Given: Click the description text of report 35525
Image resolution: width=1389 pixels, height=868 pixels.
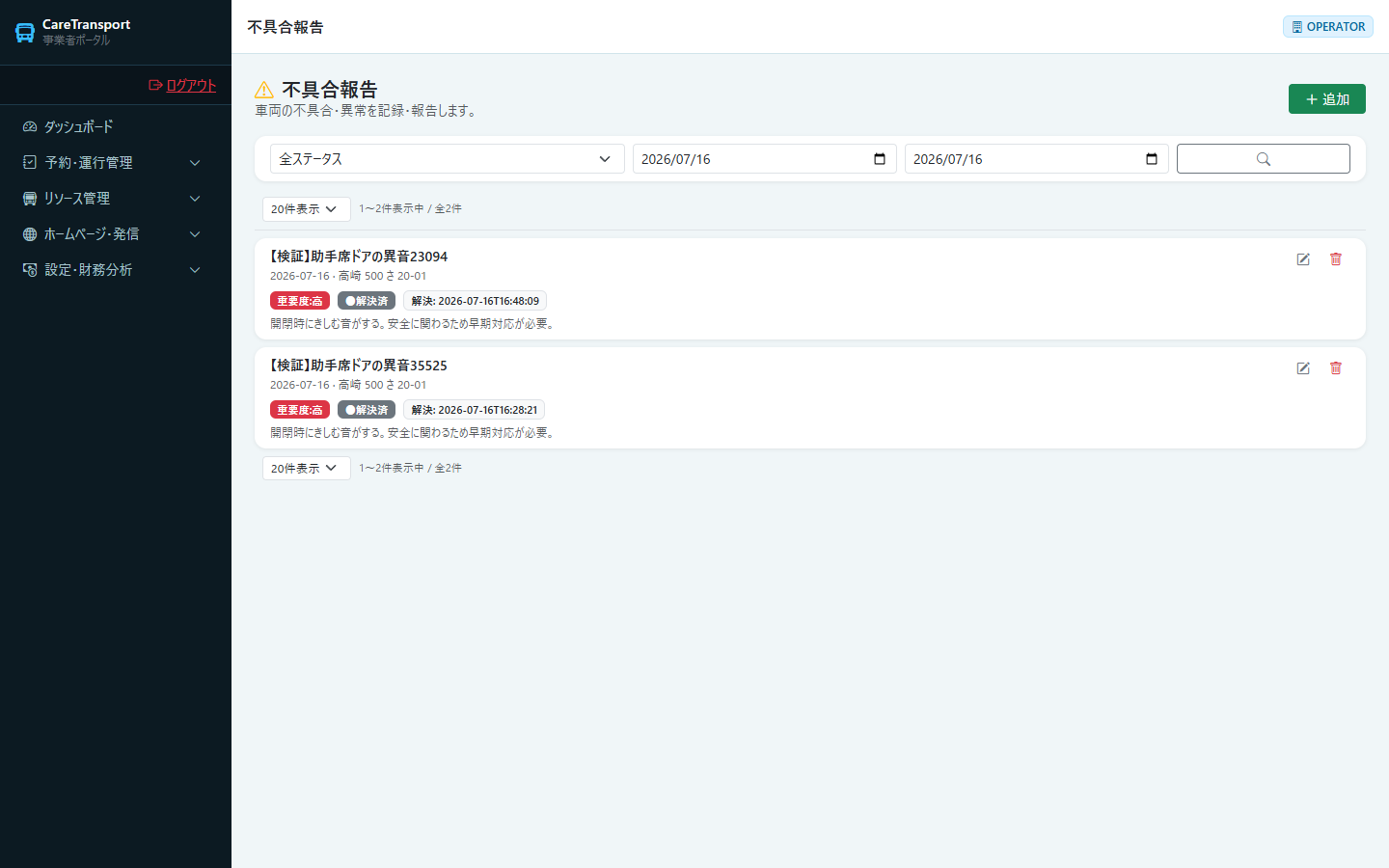Looking at the screenshot, I should coord(415,433).
